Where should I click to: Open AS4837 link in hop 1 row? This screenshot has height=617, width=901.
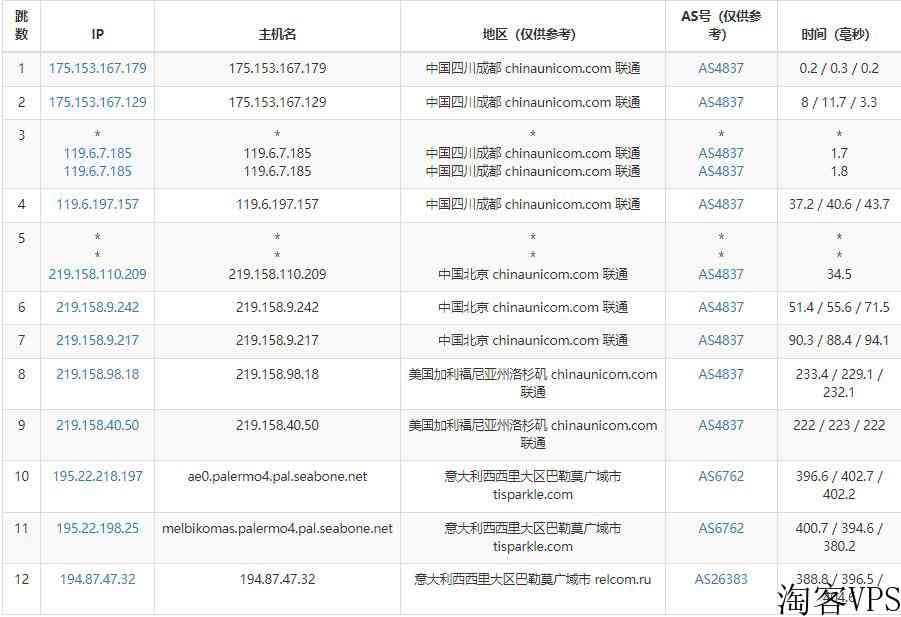pyautogui.click(x=721, y=68)
